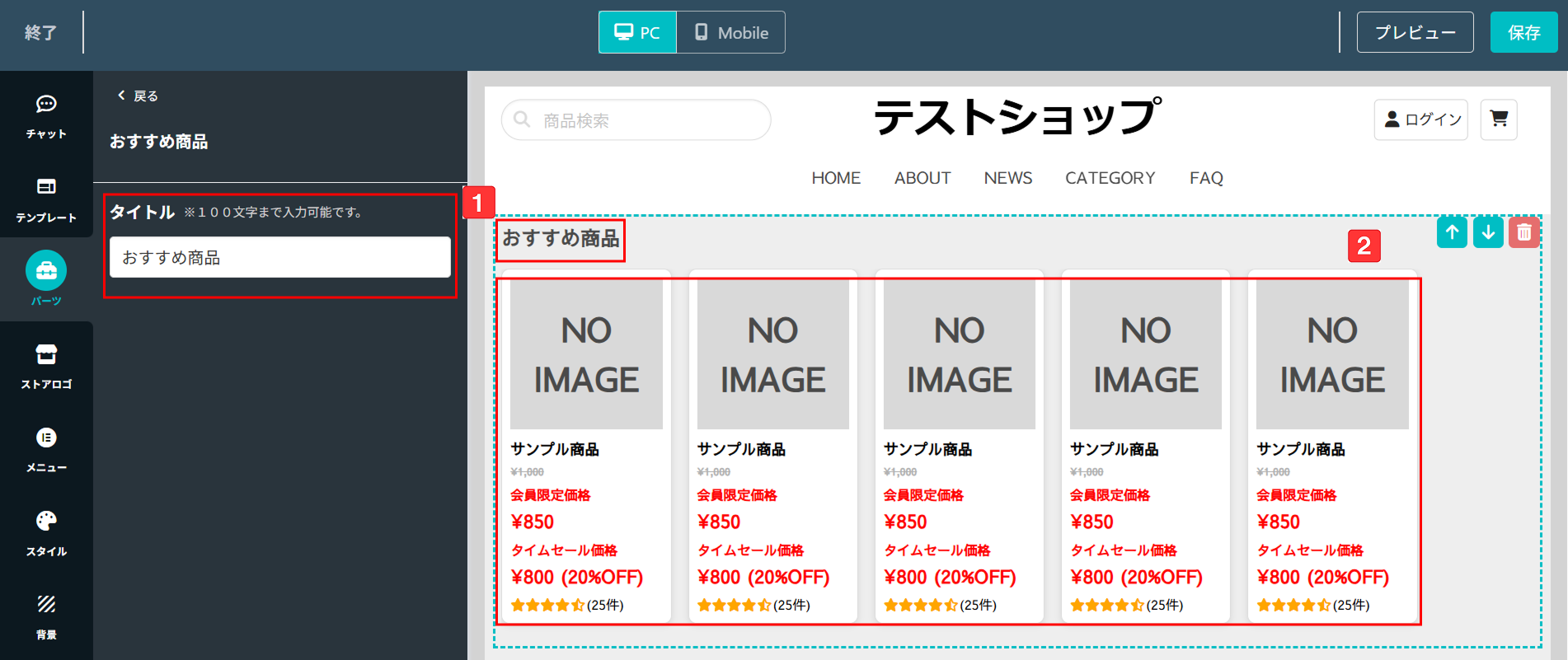
Task: Switch to PC preview mode
Action: tap(637, 32)
